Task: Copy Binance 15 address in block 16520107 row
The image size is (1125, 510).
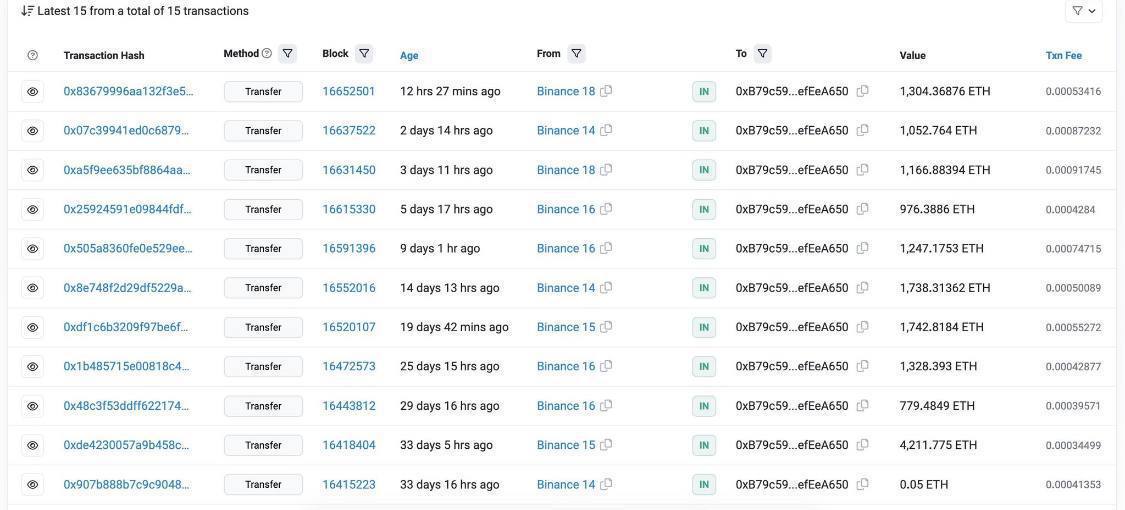Action: [606, 327]
